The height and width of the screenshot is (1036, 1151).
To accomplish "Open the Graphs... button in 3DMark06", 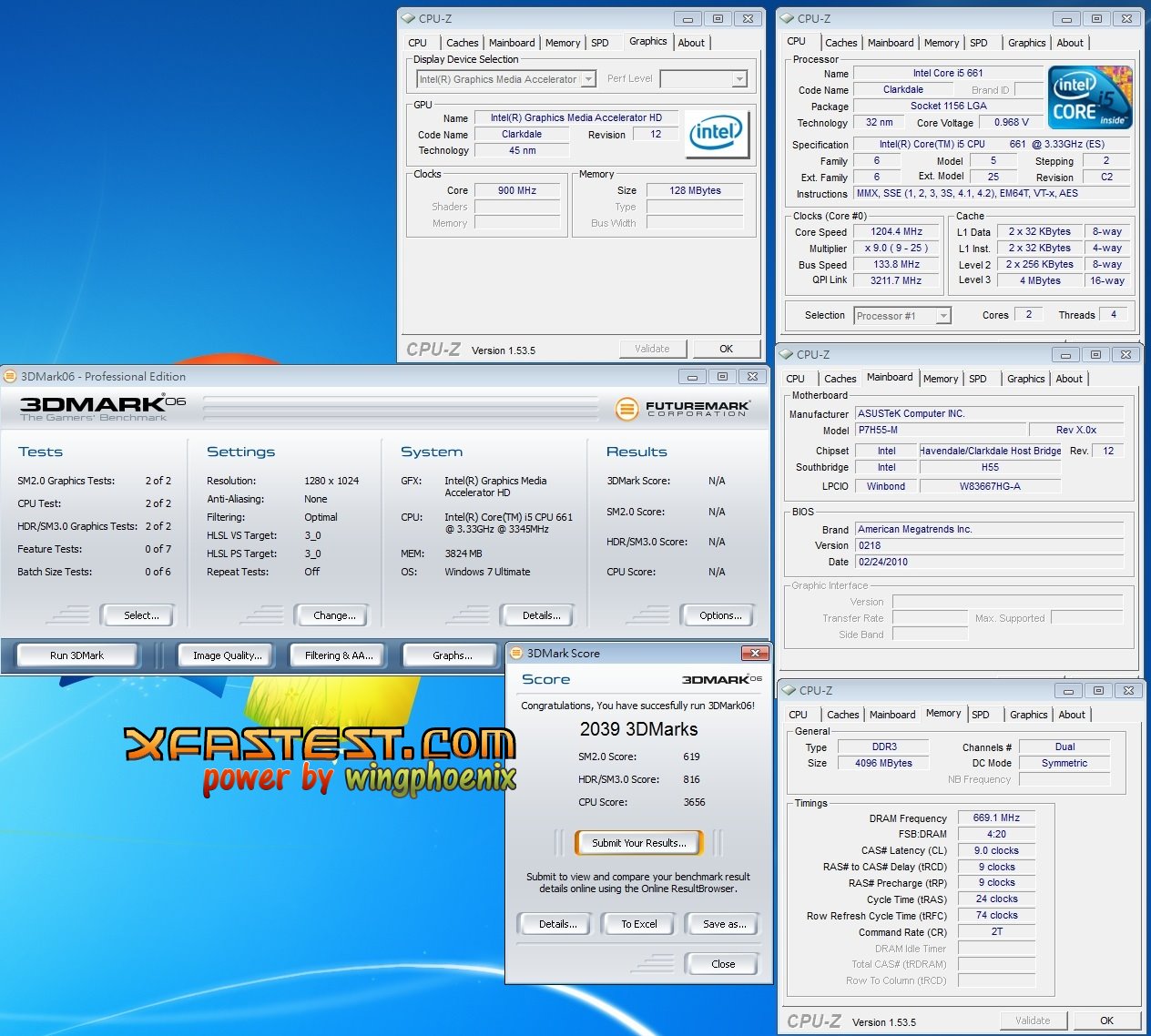I will pyautogui.click(x=453, y=655).
